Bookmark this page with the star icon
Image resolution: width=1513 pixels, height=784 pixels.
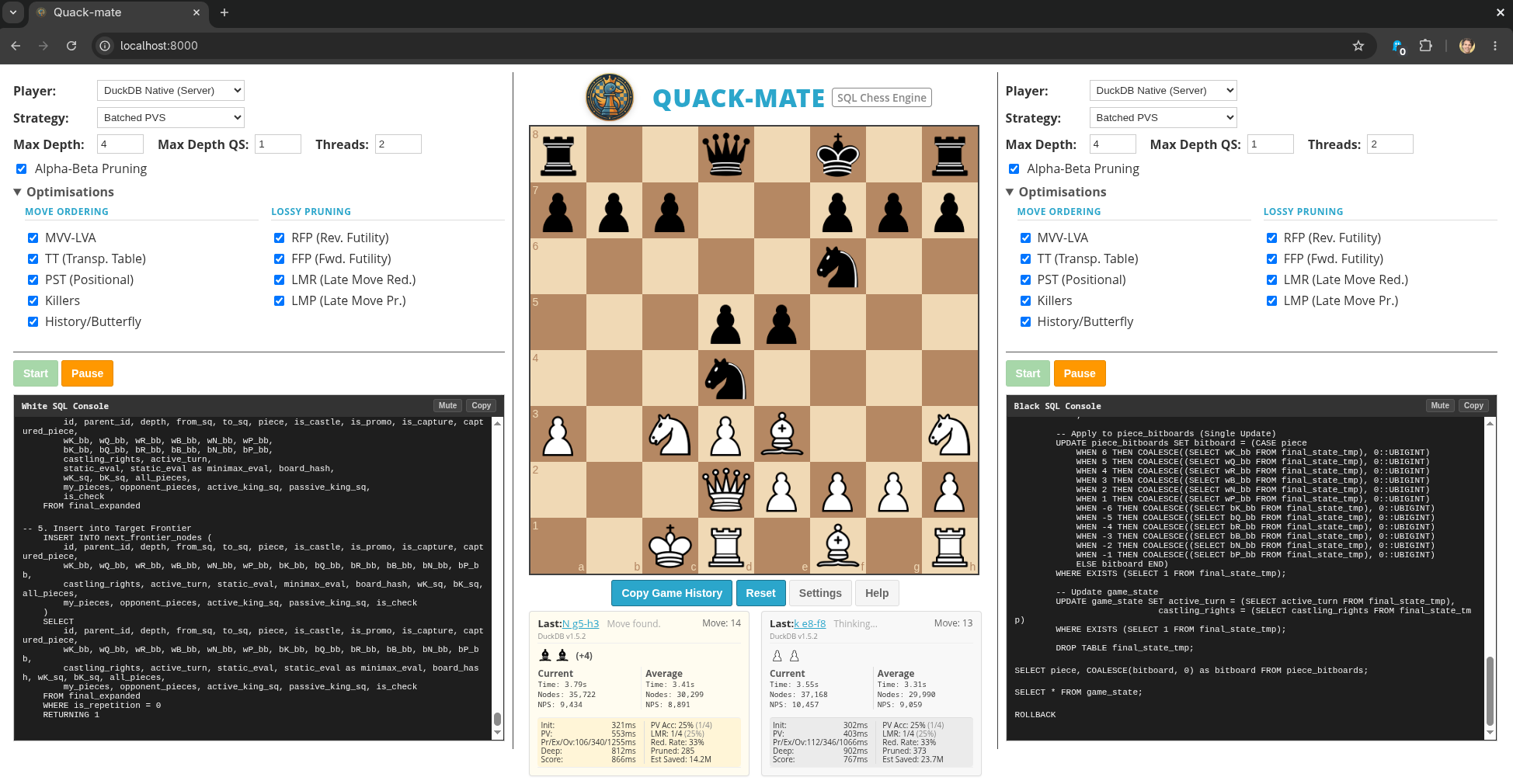tap(1358, 46)
